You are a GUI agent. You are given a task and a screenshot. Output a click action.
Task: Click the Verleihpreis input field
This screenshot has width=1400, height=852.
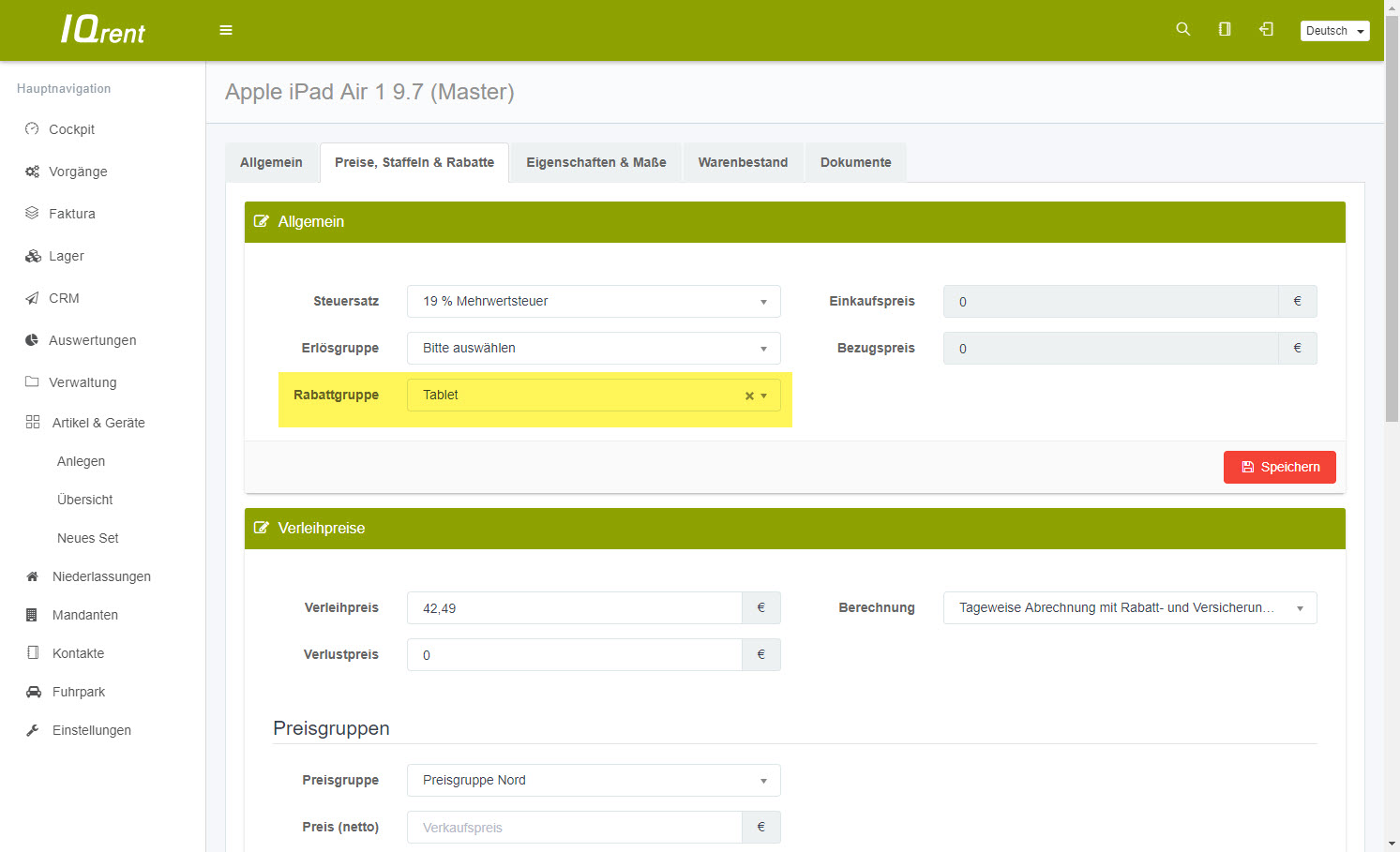tap(574, 608)
